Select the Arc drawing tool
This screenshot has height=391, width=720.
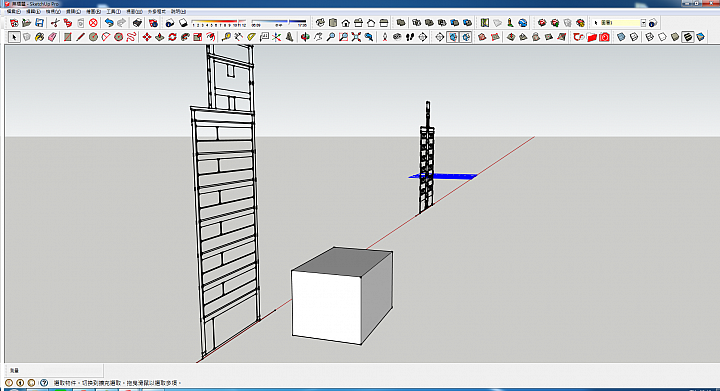click(106, 37)
